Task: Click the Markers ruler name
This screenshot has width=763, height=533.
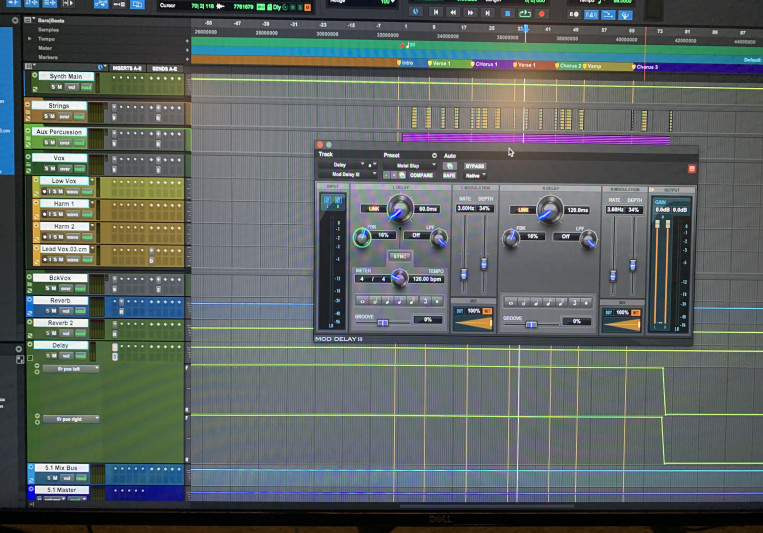Action: click(x=48, y=57)
